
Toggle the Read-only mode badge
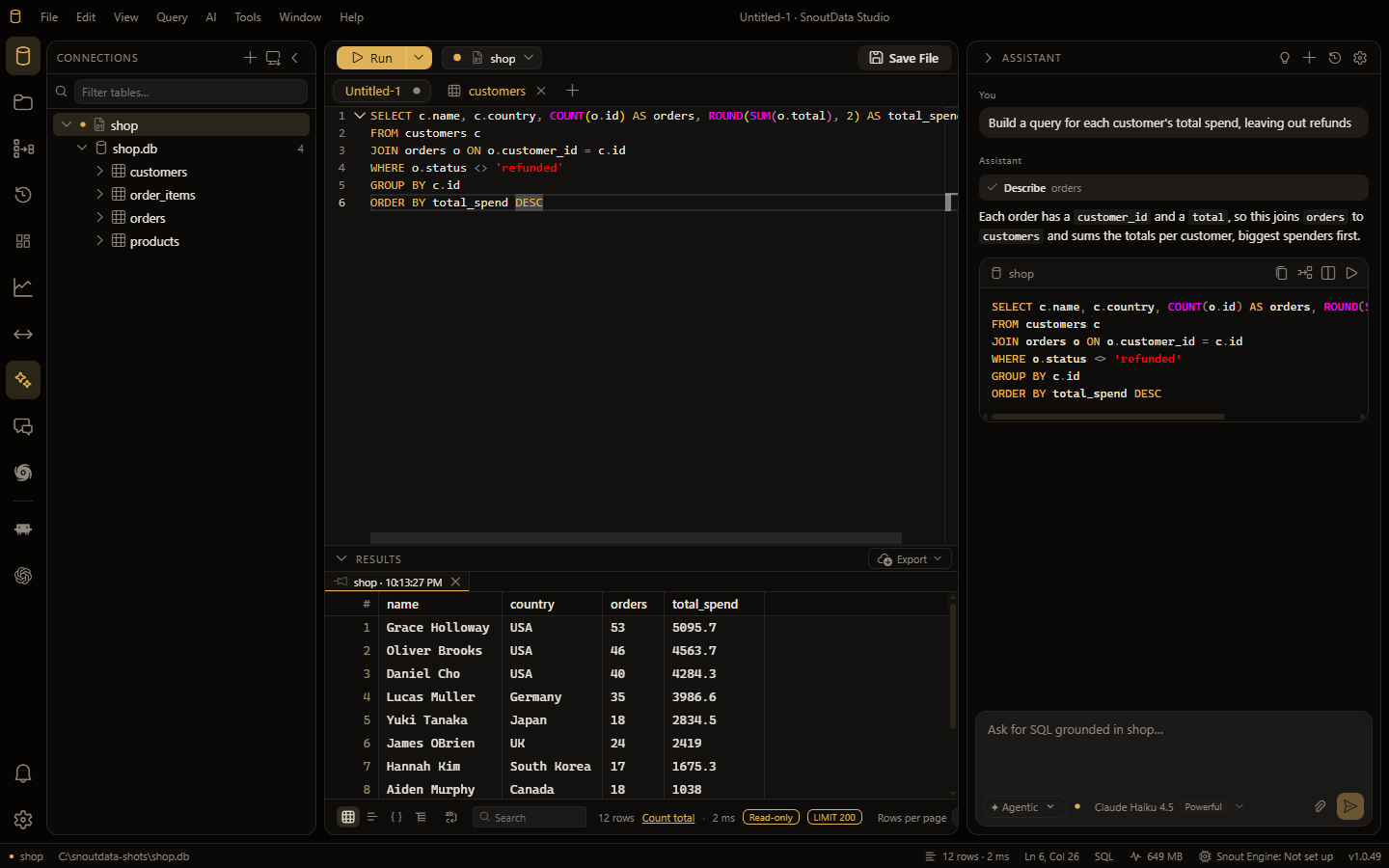pos(771,818)
